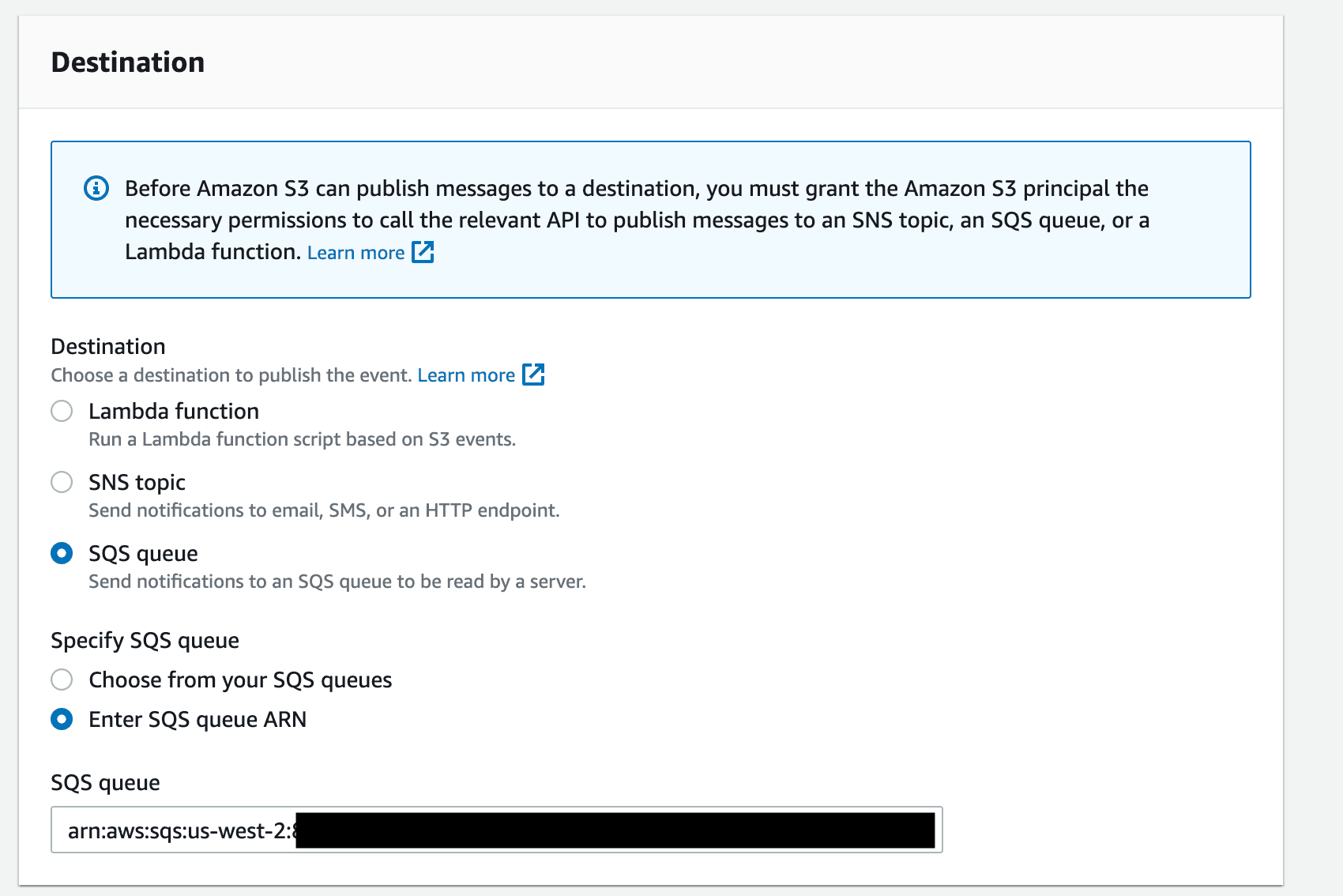
Task: Open the Learn more link below Choose a destination
Action: [x=466, y=375]
